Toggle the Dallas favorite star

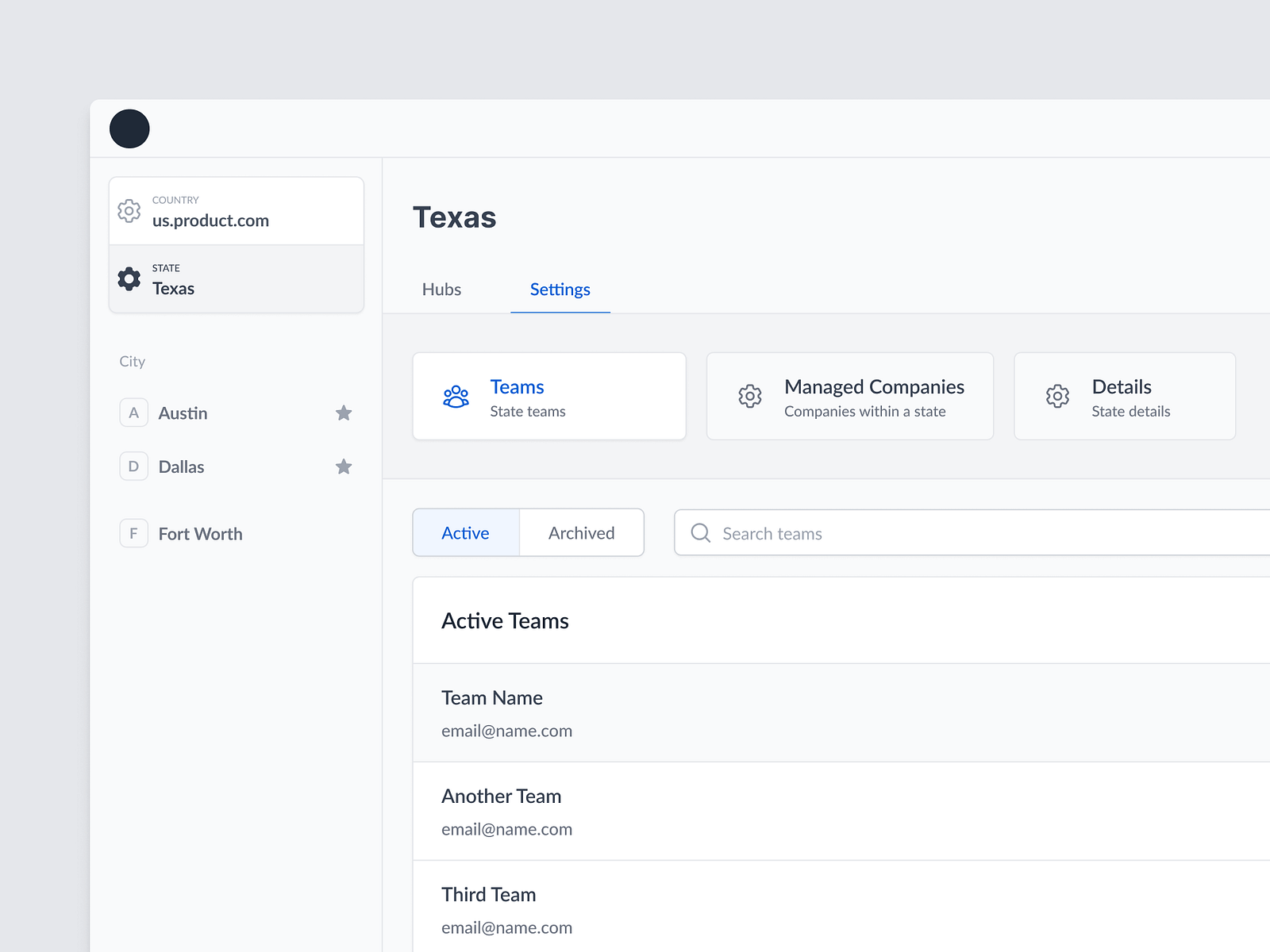click(x=344, y=466)
